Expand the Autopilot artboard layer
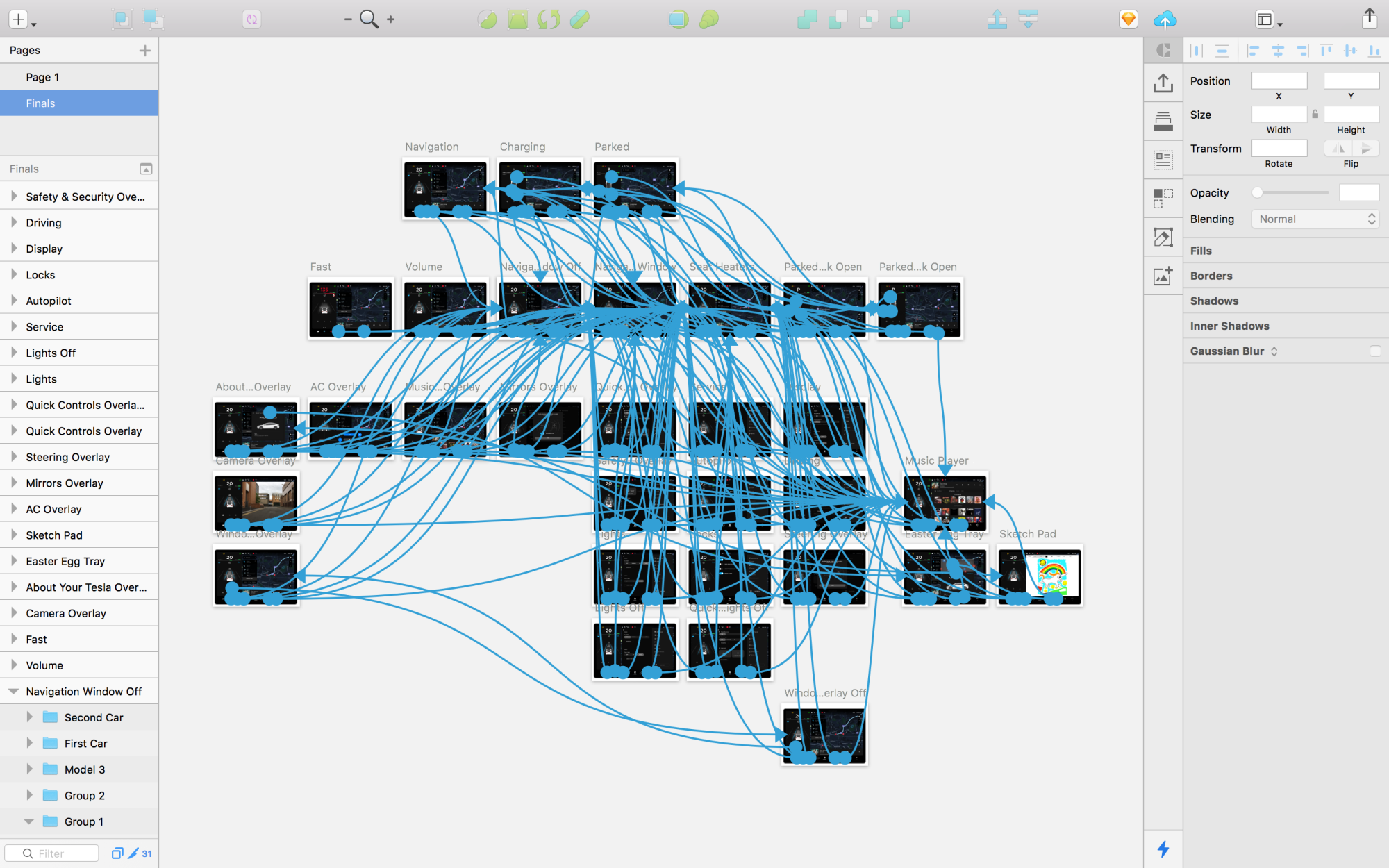 pos(14,301)
